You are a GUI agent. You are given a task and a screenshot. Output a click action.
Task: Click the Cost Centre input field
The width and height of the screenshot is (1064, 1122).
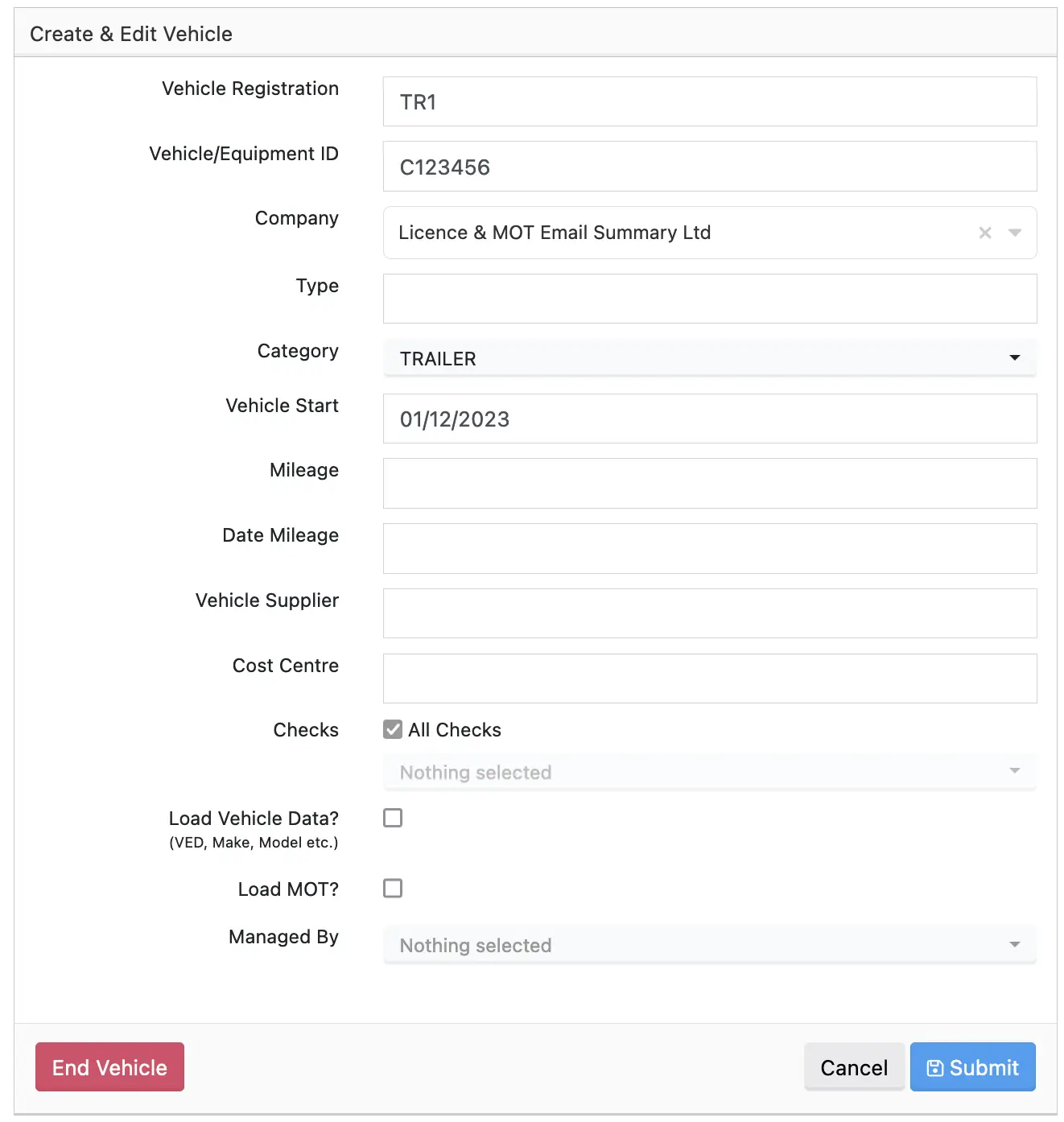click(709, 679)
